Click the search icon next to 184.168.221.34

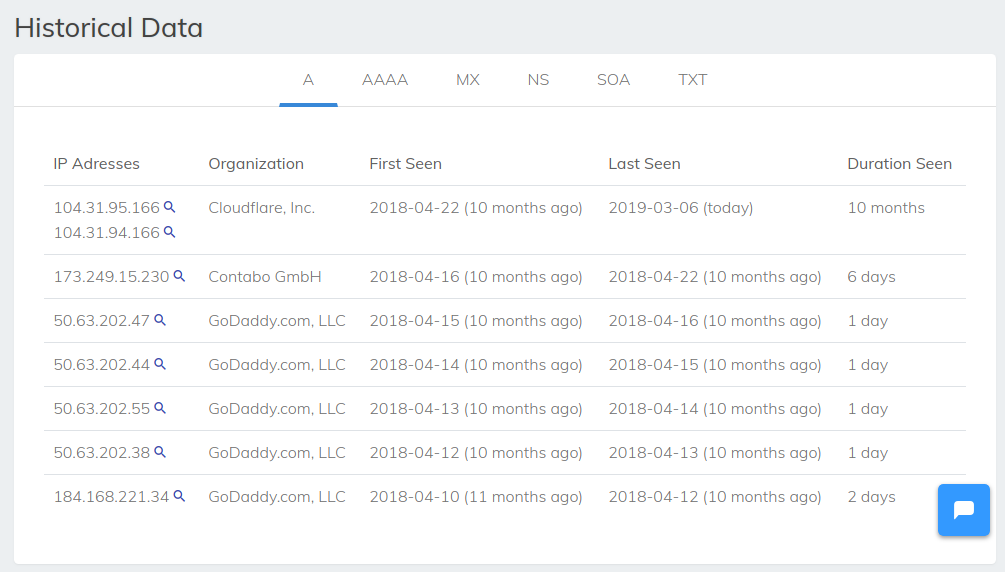pos(180,495)
